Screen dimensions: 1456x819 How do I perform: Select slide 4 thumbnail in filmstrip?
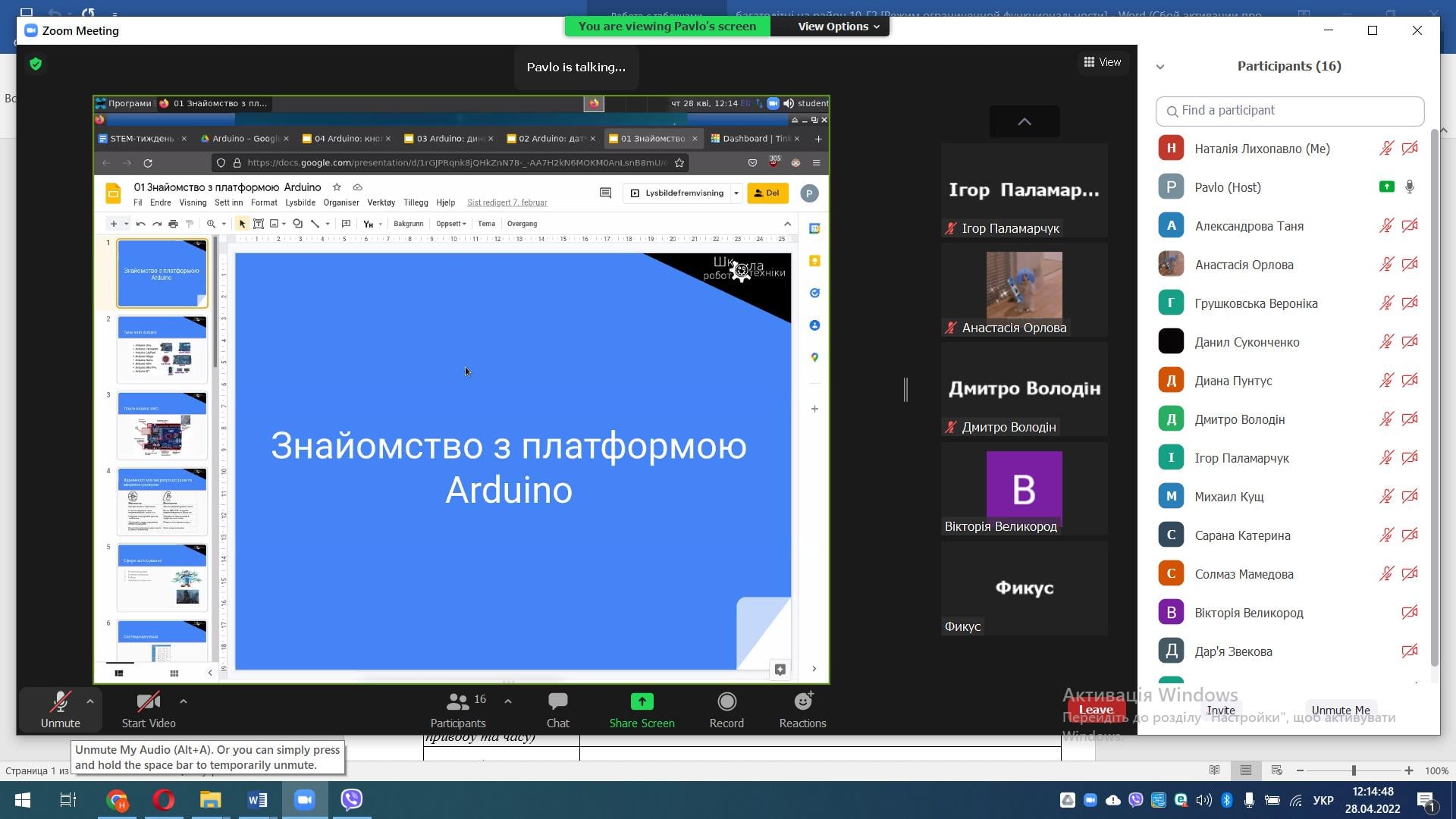pos(162,501)
